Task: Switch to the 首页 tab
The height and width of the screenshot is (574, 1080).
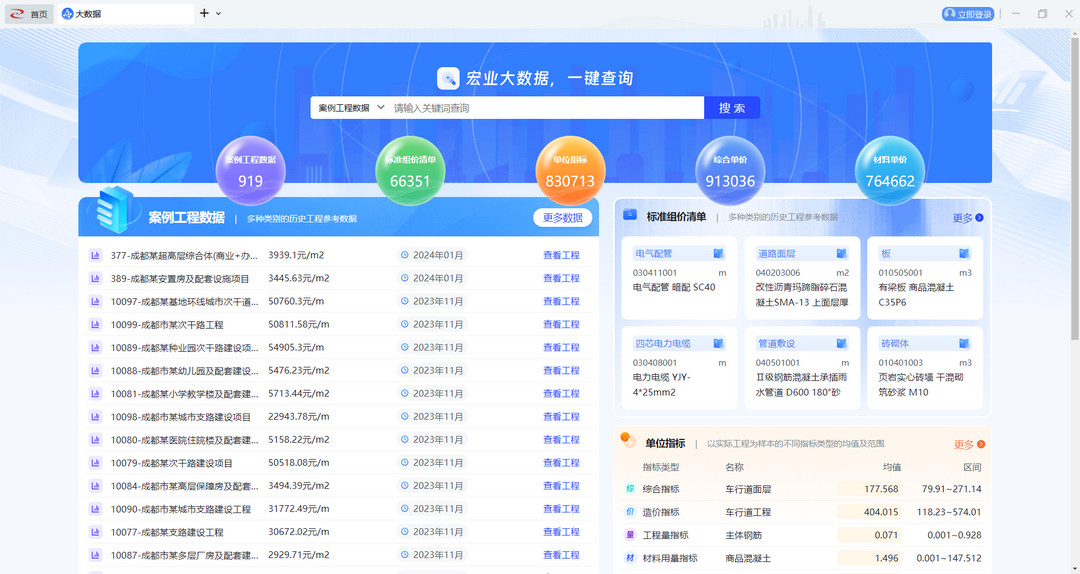Action: coord(29,14)
